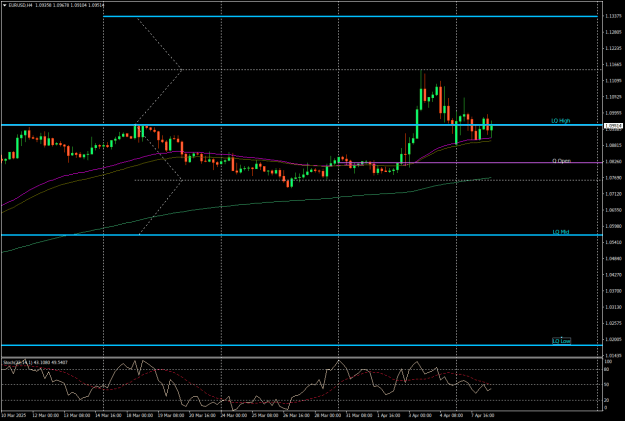Select the EURUSD,H4 chart title text
The width and height of the screenshot is (625, 421).
pos(20,6)
